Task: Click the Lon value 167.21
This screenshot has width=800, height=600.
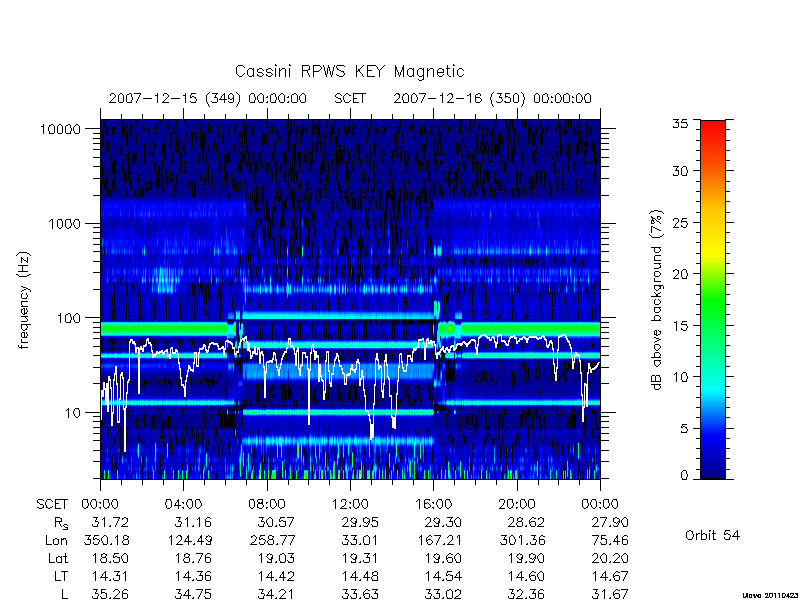Action: coord(439,540)
